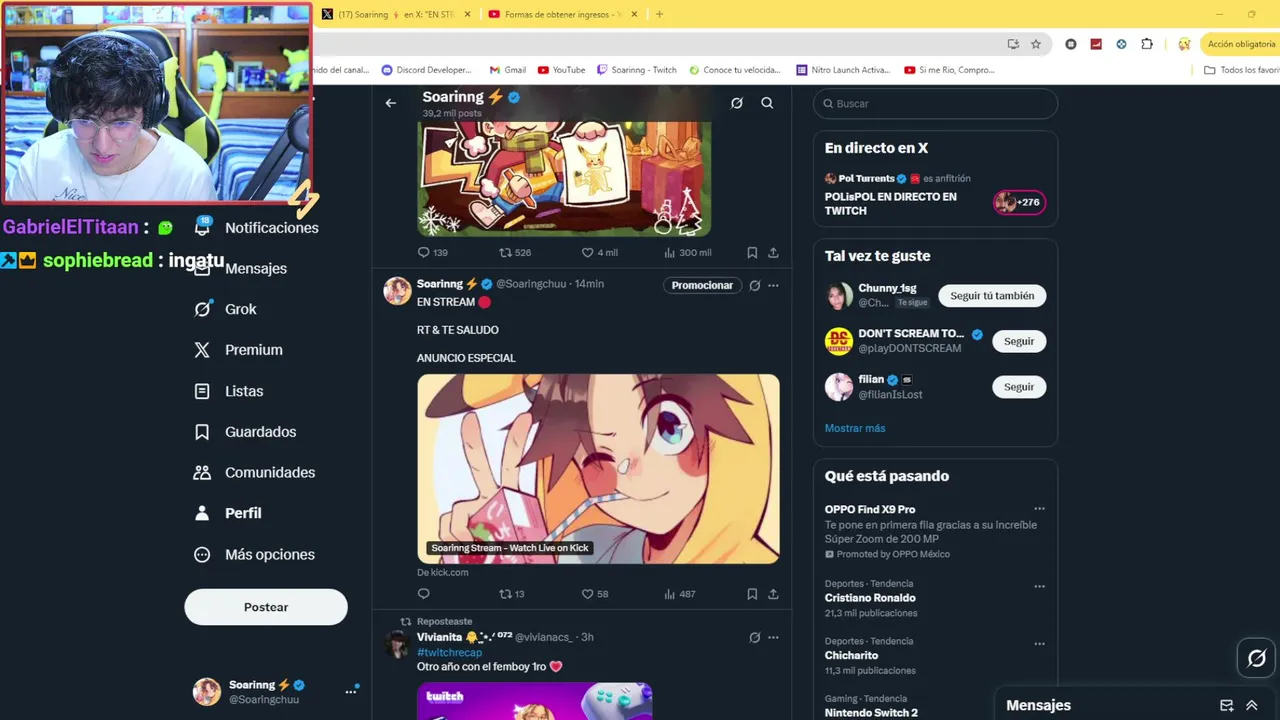Reply to the EN STREAM post
Image resolution: width=1280 pixels, height=720 pixels.
[x=423, y=594]
